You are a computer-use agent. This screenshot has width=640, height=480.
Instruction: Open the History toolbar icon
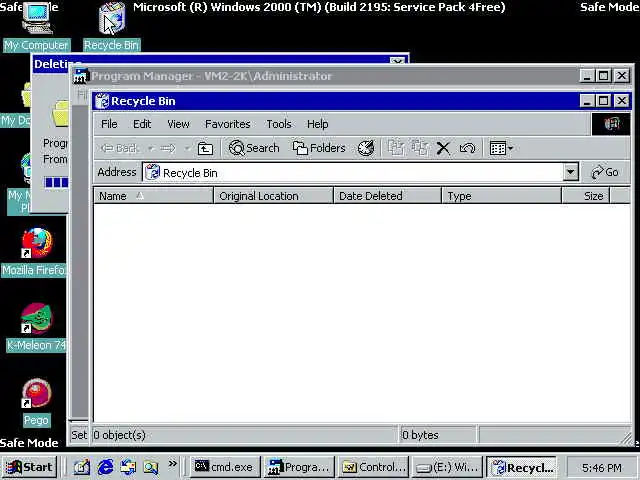pyautogui.click(x=366, y=148)
